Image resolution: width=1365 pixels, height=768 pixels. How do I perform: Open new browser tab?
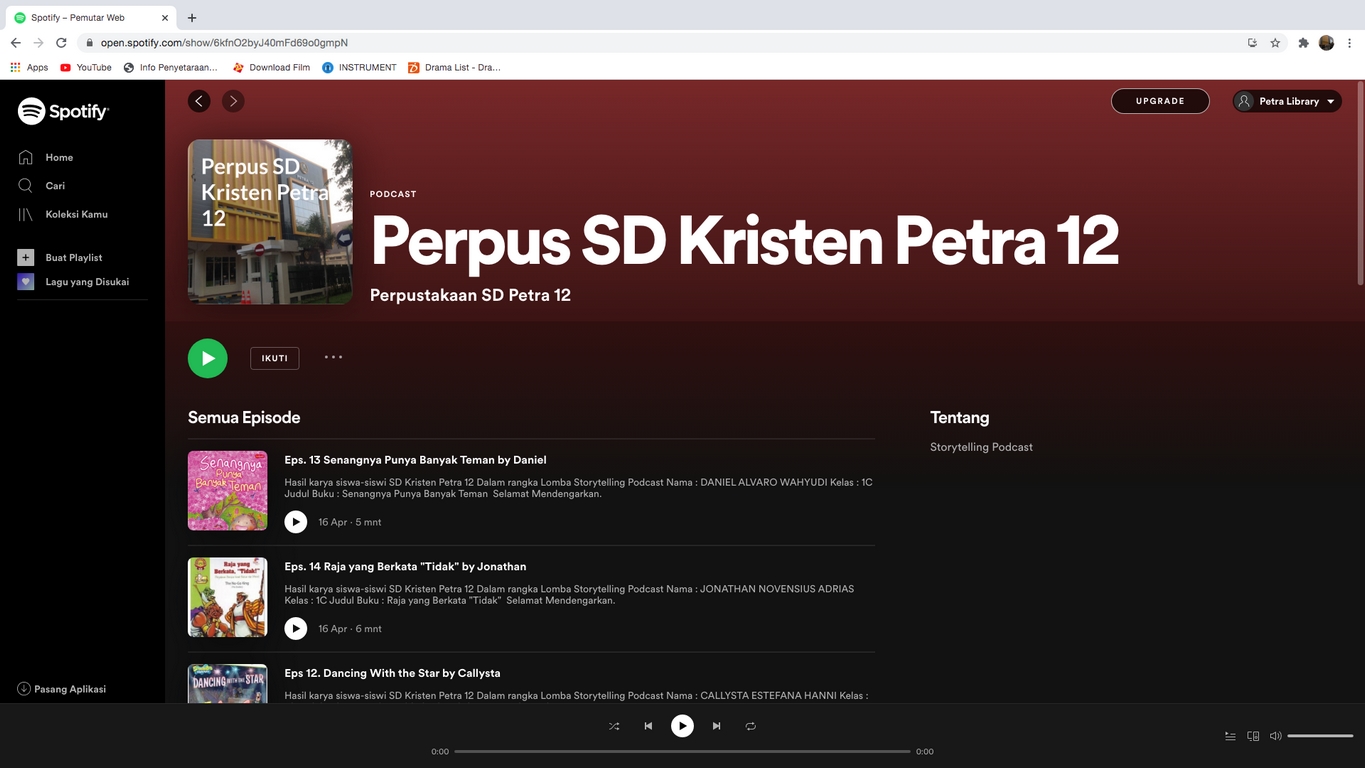192,18
